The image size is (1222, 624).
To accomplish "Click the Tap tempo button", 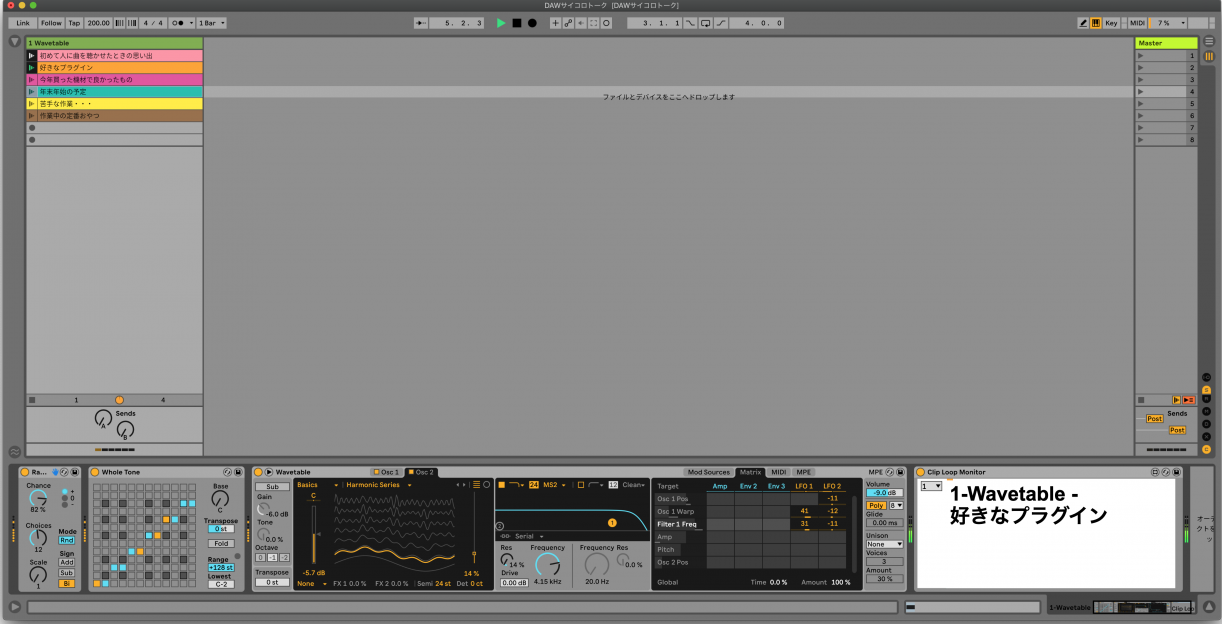I will pyautogui.click(x=74, y=22).
